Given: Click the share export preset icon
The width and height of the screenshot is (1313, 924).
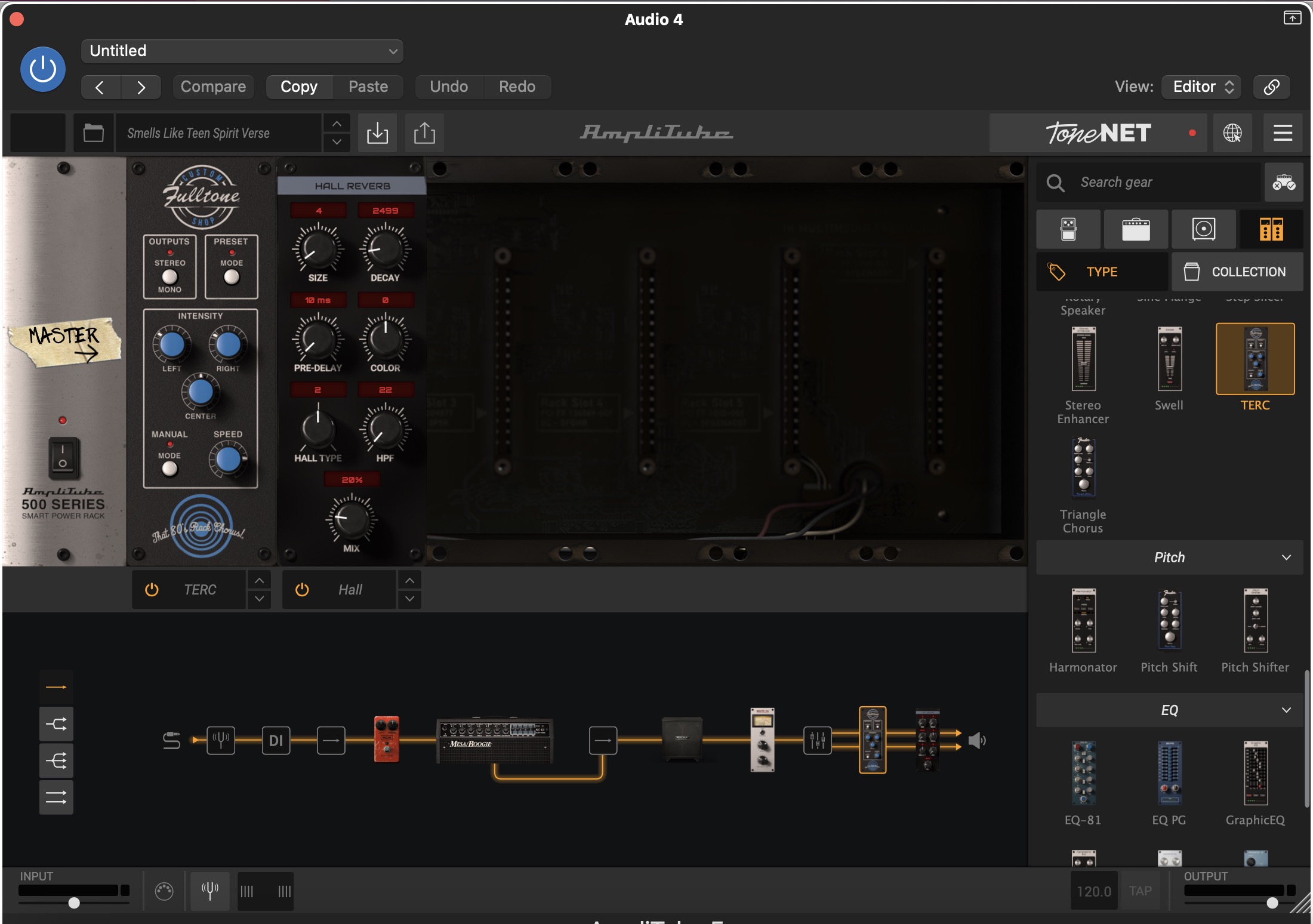Looking at the screenshot, I should (x=424, y=133).
